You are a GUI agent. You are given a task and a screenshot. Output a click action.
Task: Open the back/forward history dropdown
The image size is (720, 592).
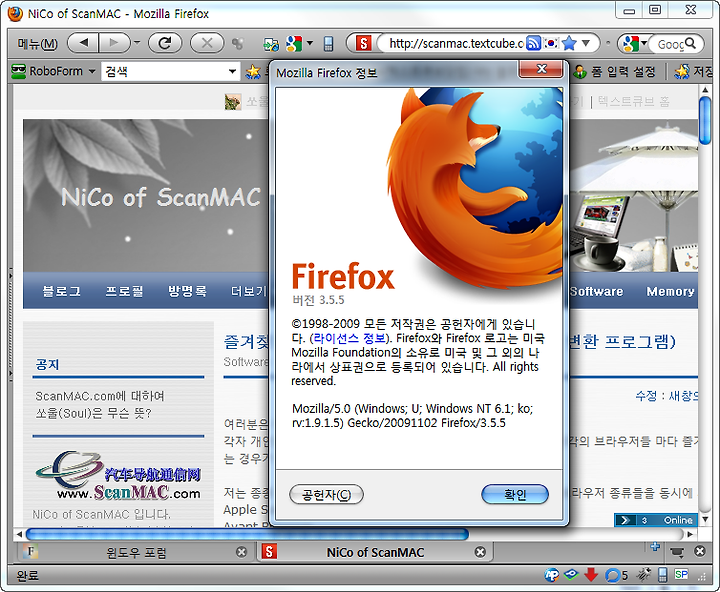(x=137, y=43)
